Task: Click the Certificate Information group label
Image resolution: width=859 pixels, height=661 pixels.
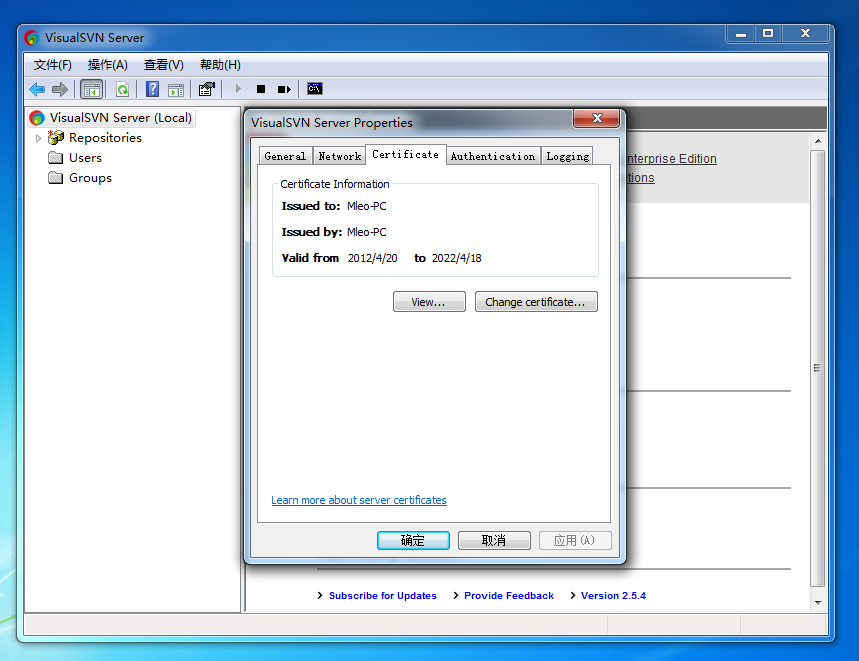Action: 335,184
